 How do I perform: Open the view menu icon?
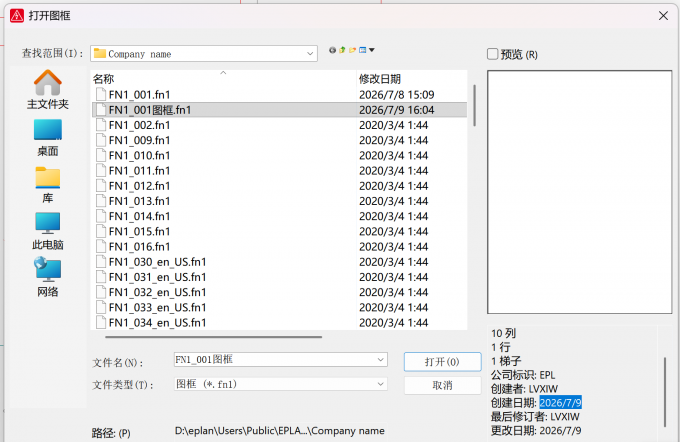[363, 50]
